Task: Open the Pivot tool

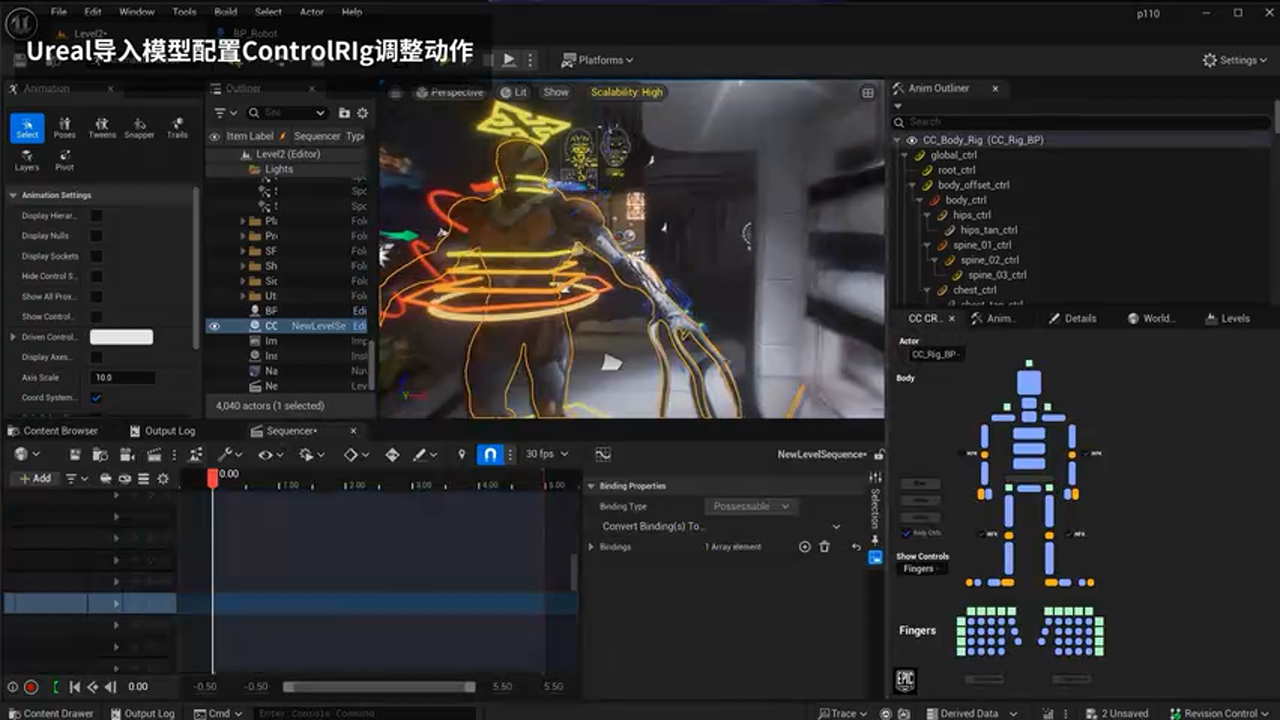Action: 65,160
